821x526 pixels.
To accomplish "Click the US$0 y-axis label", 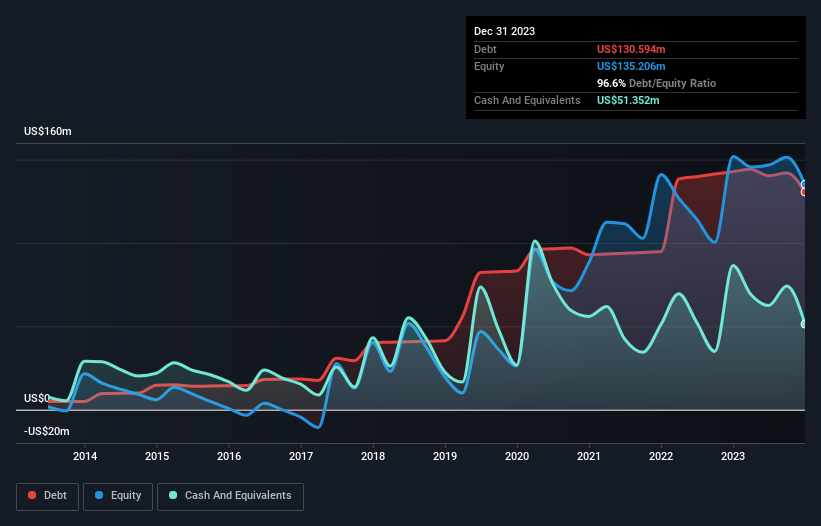I will [x=37, y=398].
